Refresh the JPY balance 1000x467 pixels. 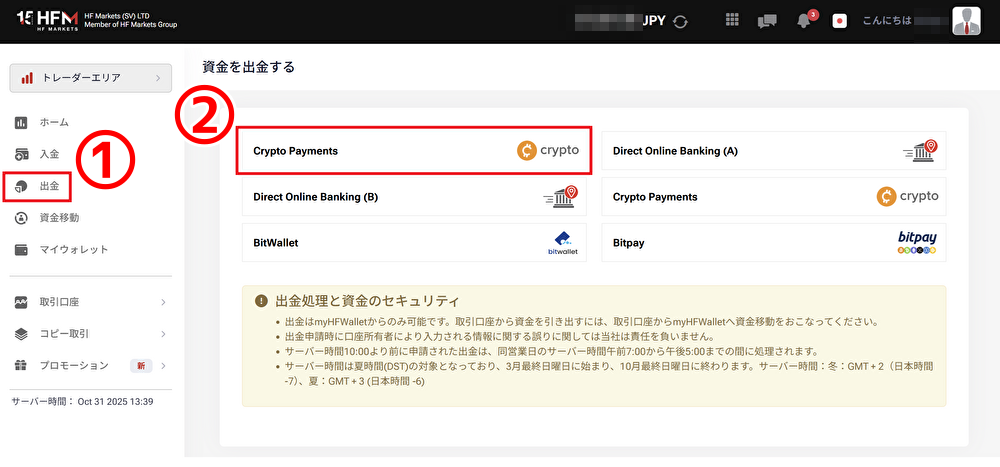tap(680, 21)
